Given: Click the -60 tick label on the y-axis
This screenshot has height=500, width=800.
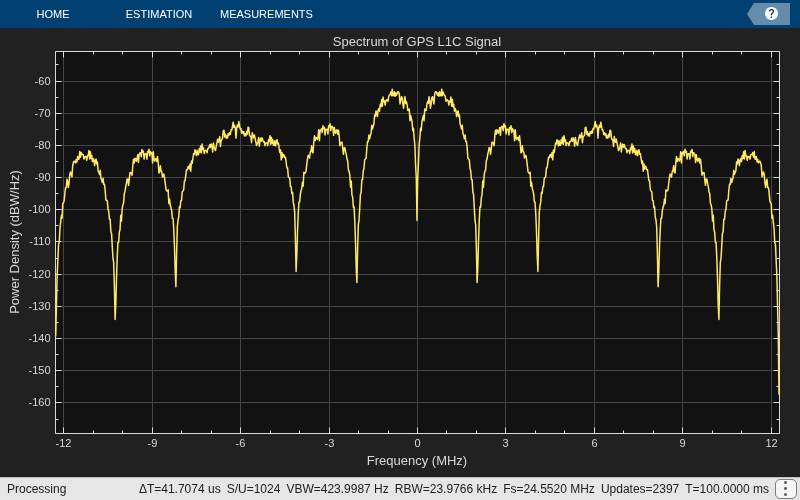Looking at the screenshot, I should click(42, 82).
